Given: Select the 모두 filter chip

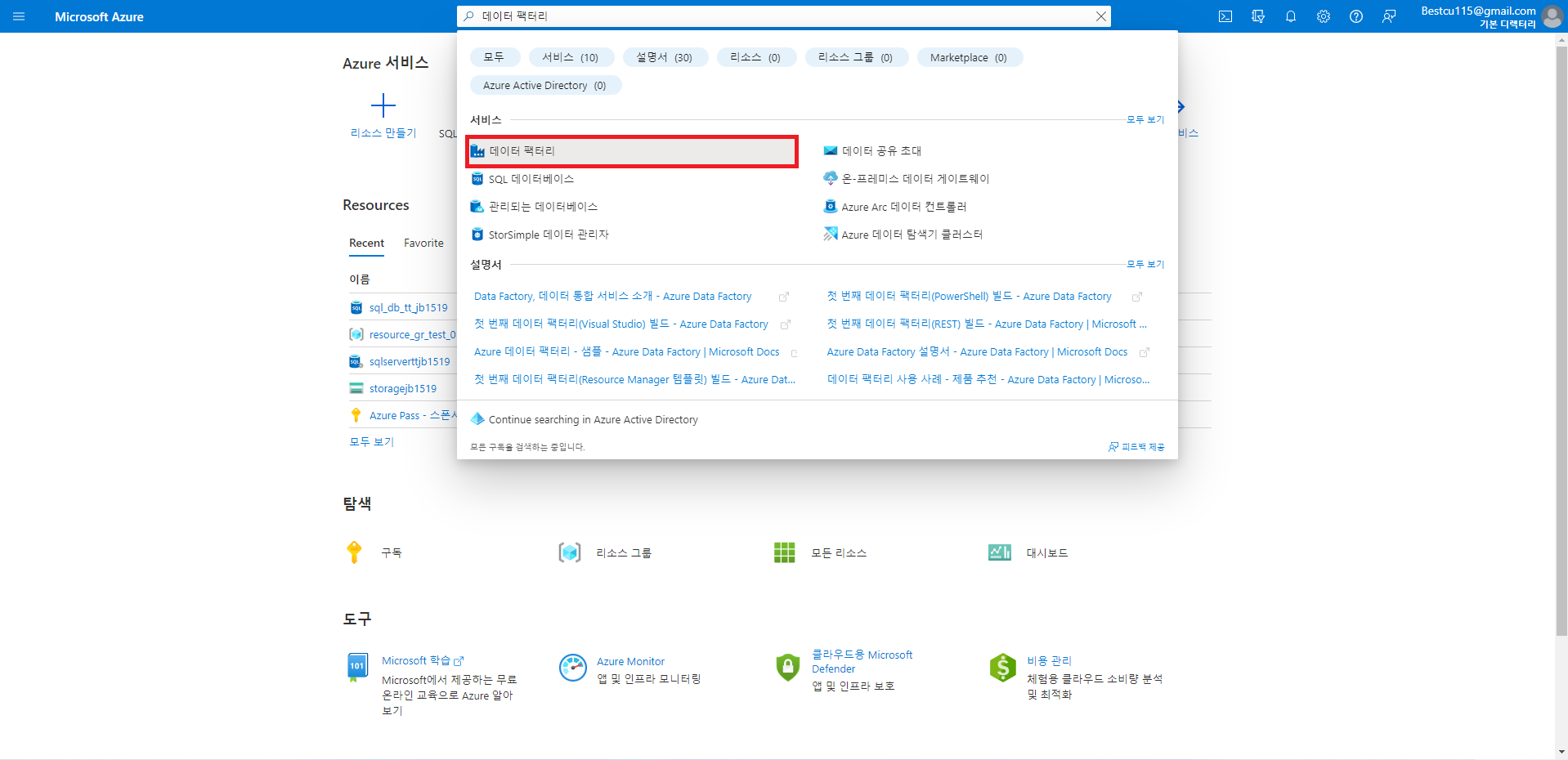Looking at the screenshot, I should [495, 57].
